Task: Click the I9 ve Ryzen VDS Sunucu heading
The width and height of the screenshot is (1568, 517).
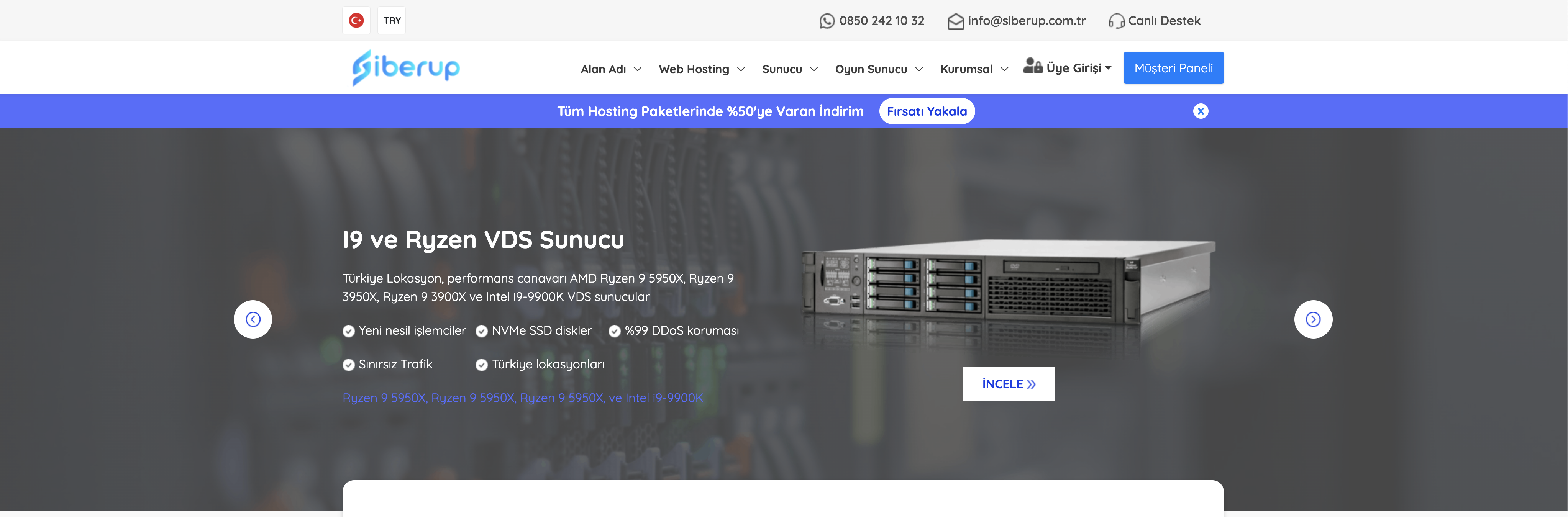Action: coord(483,240)
